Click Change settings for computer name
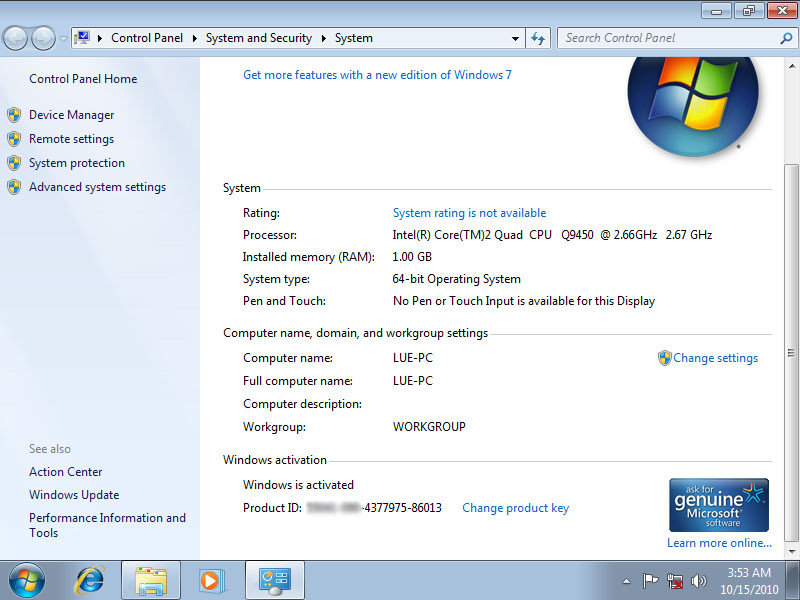 [x=715, y=358]
